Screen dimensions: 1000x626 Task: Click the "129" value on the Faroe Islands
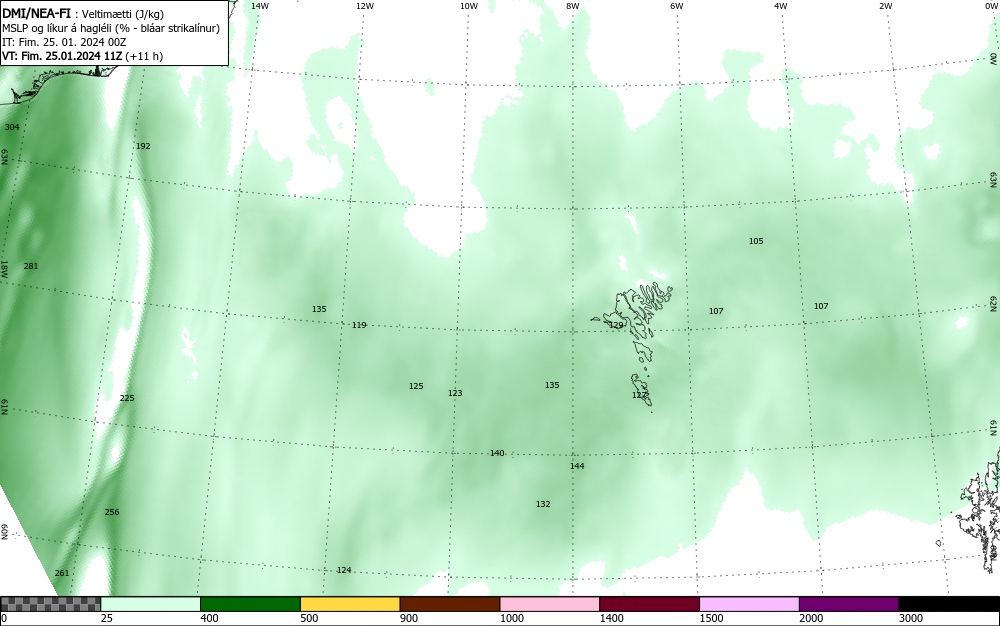pyautogui.click(x=616, y=325)
